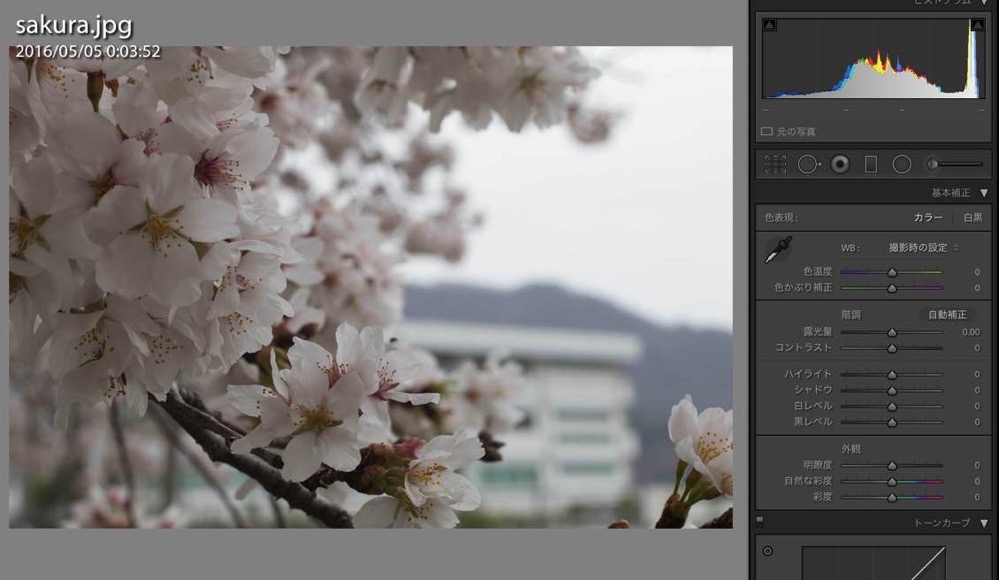
Task: Click the 元の写真 original photo indicator
Action: click(x=788, y=131)
